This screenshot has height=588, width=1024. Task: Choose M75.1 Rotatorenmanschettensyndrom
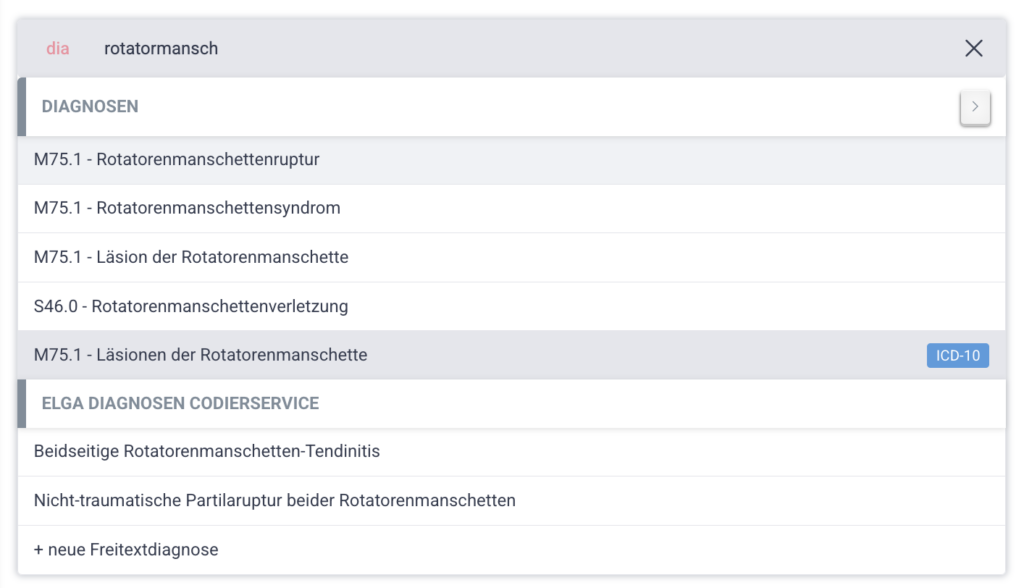tap(187, 209)
